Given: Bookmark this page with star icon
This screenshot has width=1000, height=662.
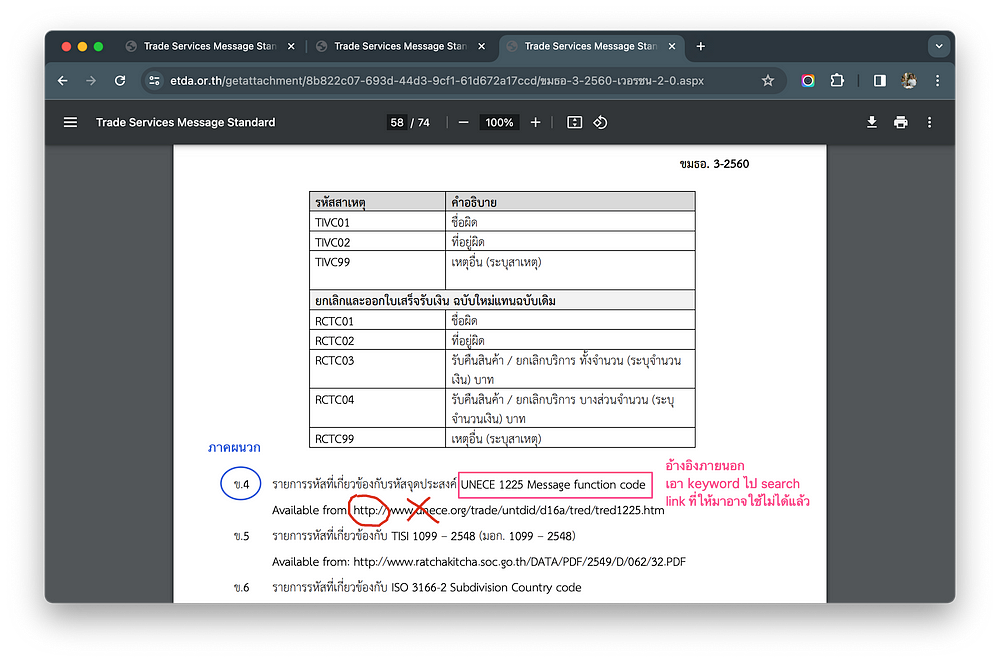Looking at the screenshot, I should click(x=768, y=81).
